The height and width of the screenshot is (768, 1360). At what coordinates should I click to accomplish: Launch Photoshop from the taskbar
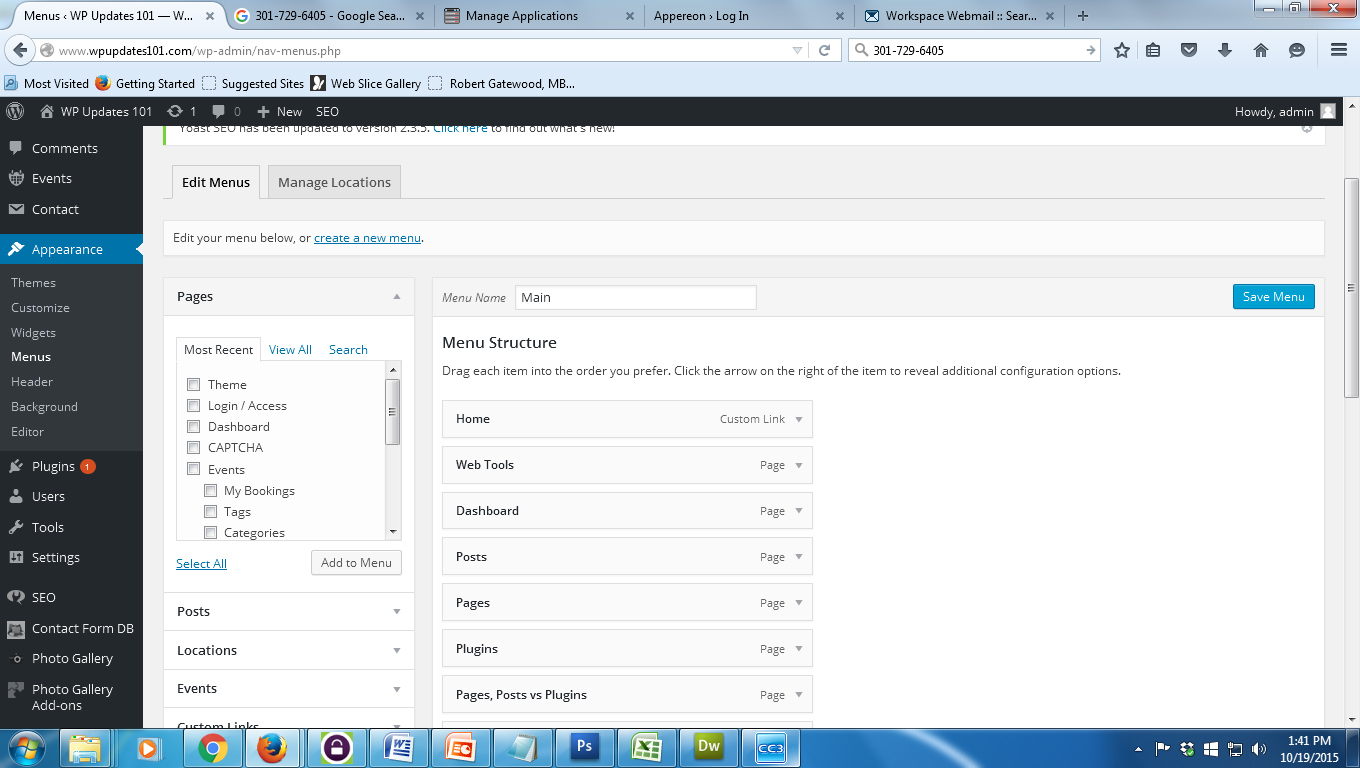[x=584, y=747]
